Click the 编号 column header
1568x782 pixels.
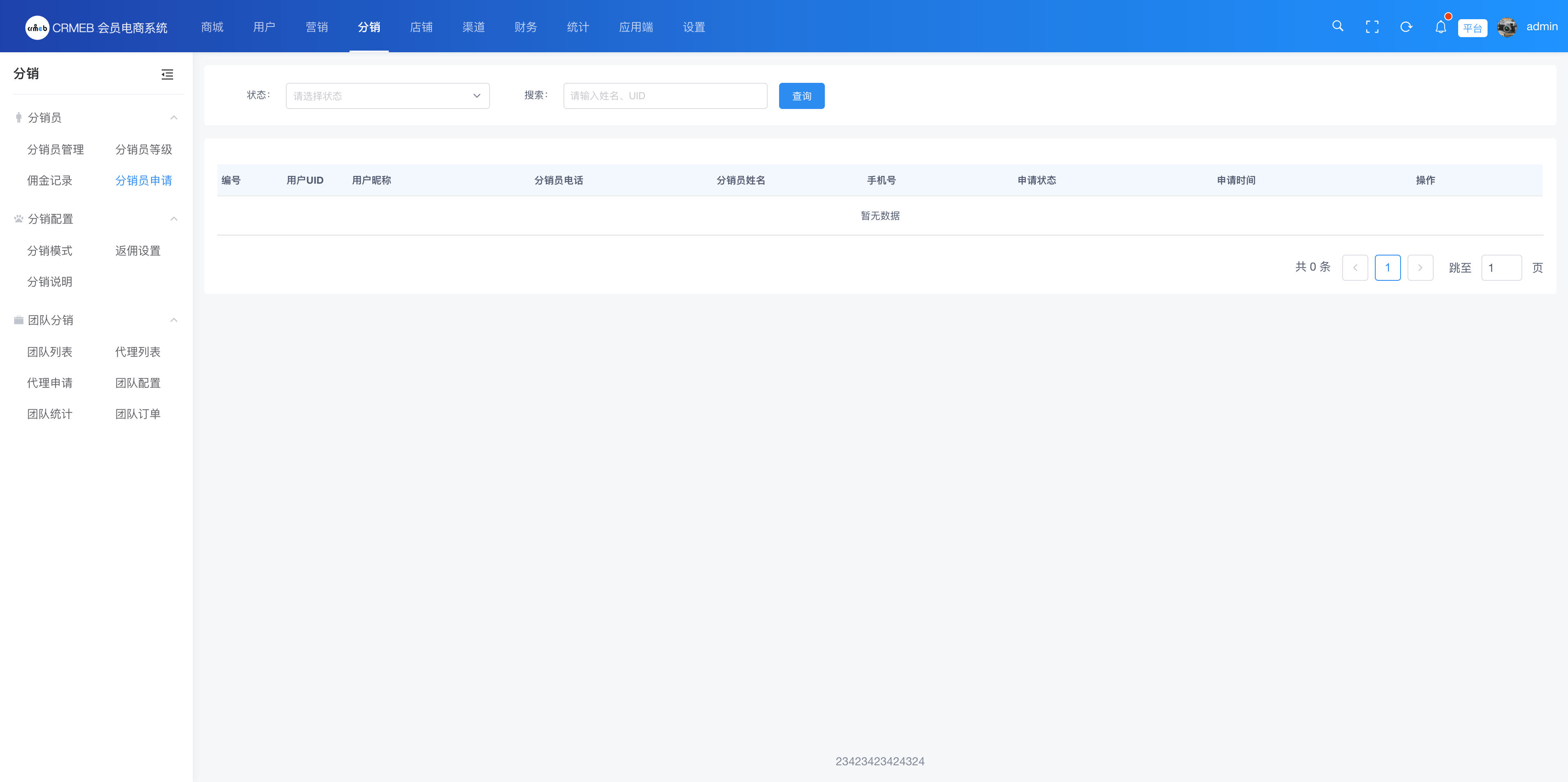(231, 180)
